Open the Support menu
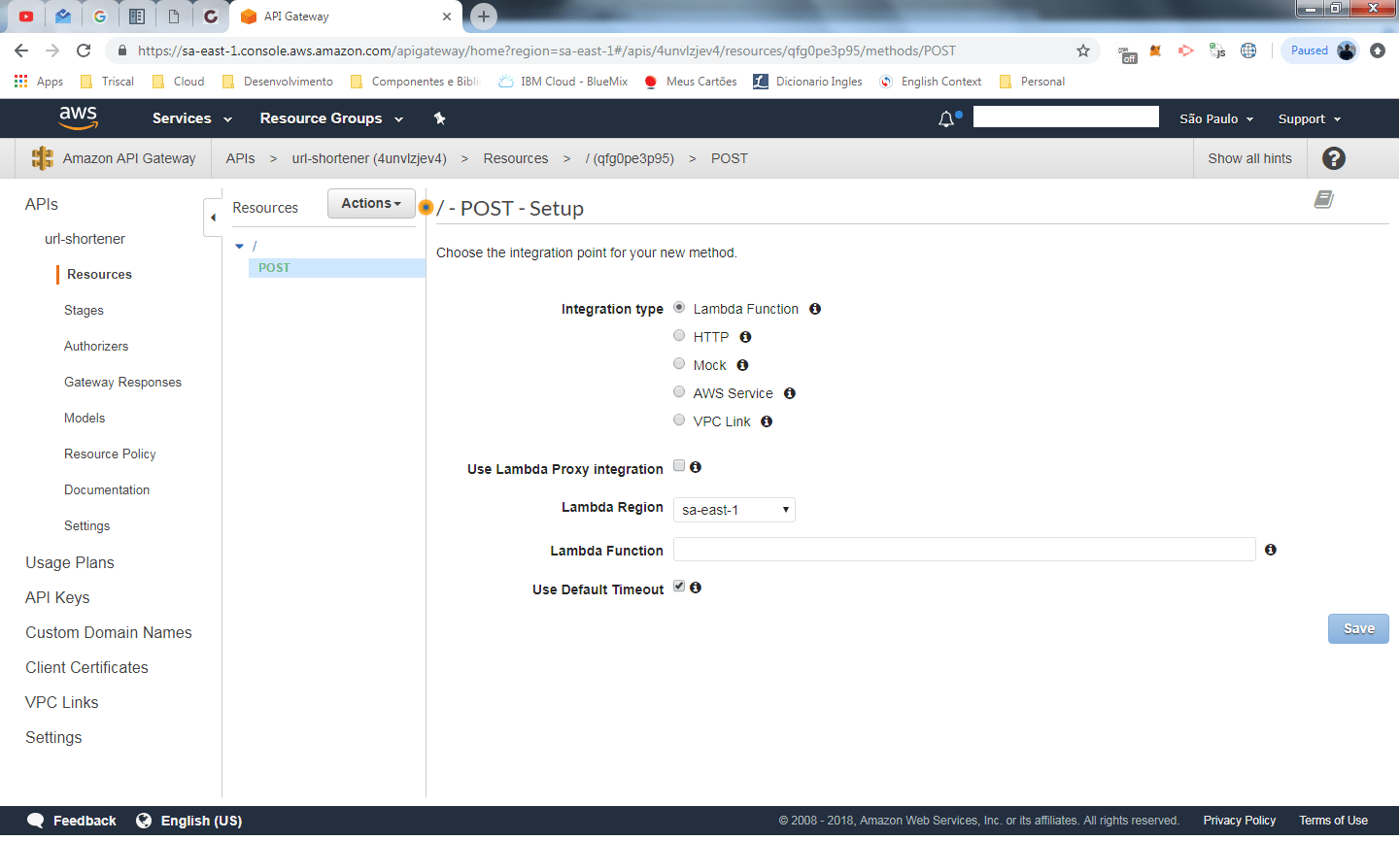The image size is (1400, 841). click(1310, 118)
